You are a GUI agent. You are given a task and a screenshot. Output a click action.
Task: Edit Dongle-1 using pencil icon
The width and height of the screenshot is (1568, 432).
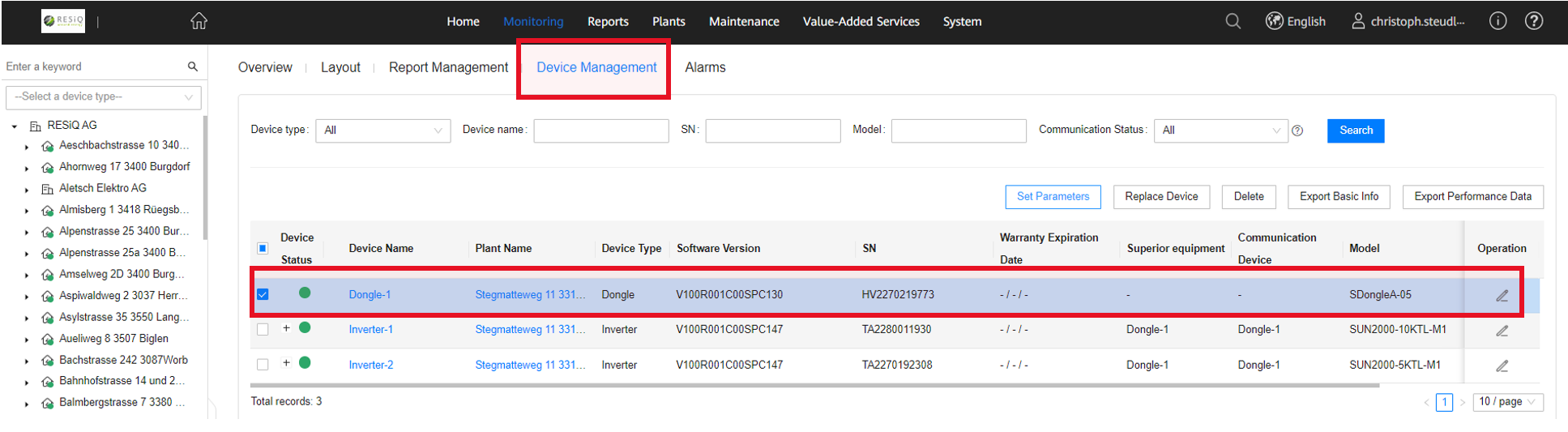[x=1502, y=296]
